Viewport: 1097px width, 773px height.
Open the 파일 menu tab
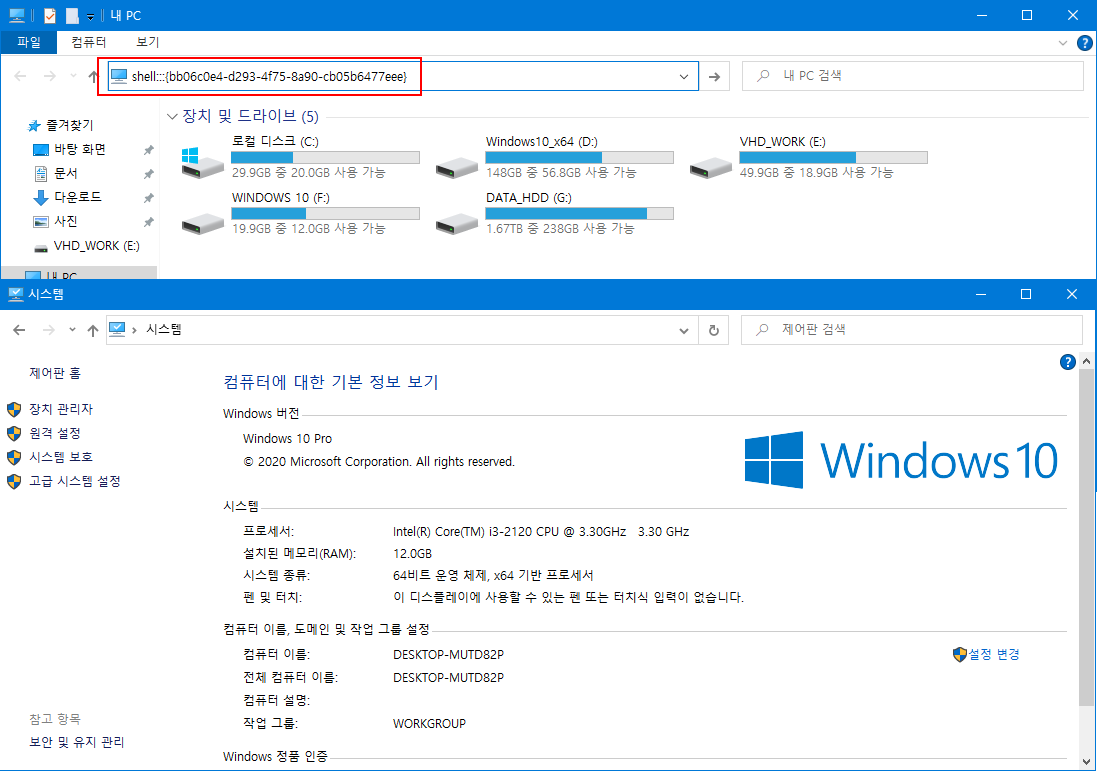[x=29, y=43]
